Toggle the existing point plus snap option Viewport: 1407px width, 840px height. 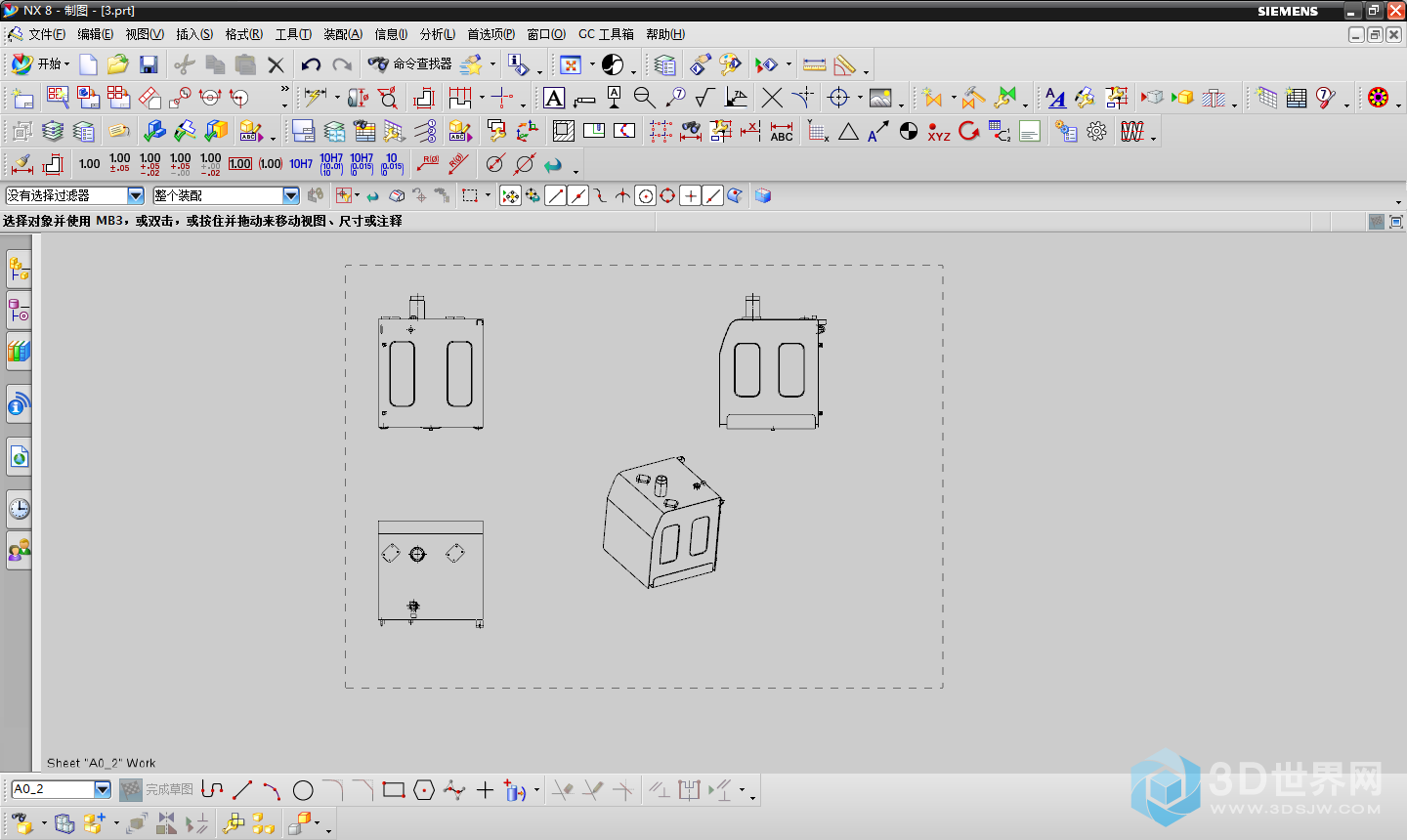[x=690, y=196]
